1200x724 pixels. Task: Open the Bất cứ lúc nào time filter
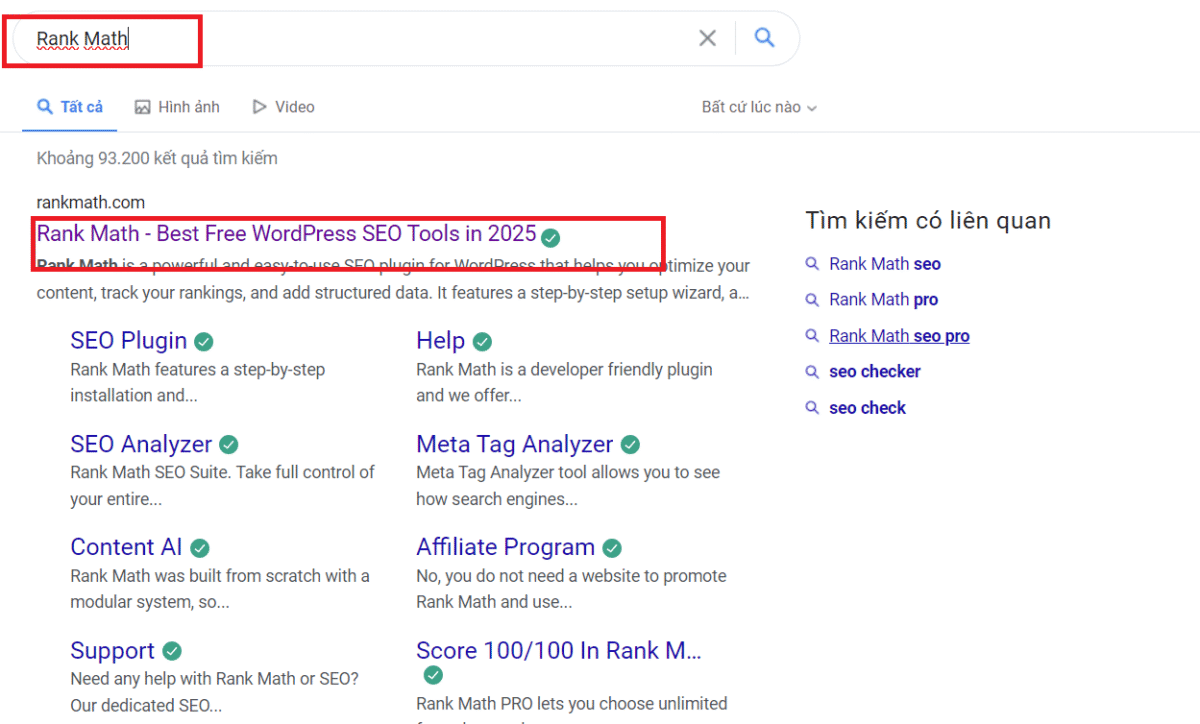pyautogui.click(x=759, y=107)
